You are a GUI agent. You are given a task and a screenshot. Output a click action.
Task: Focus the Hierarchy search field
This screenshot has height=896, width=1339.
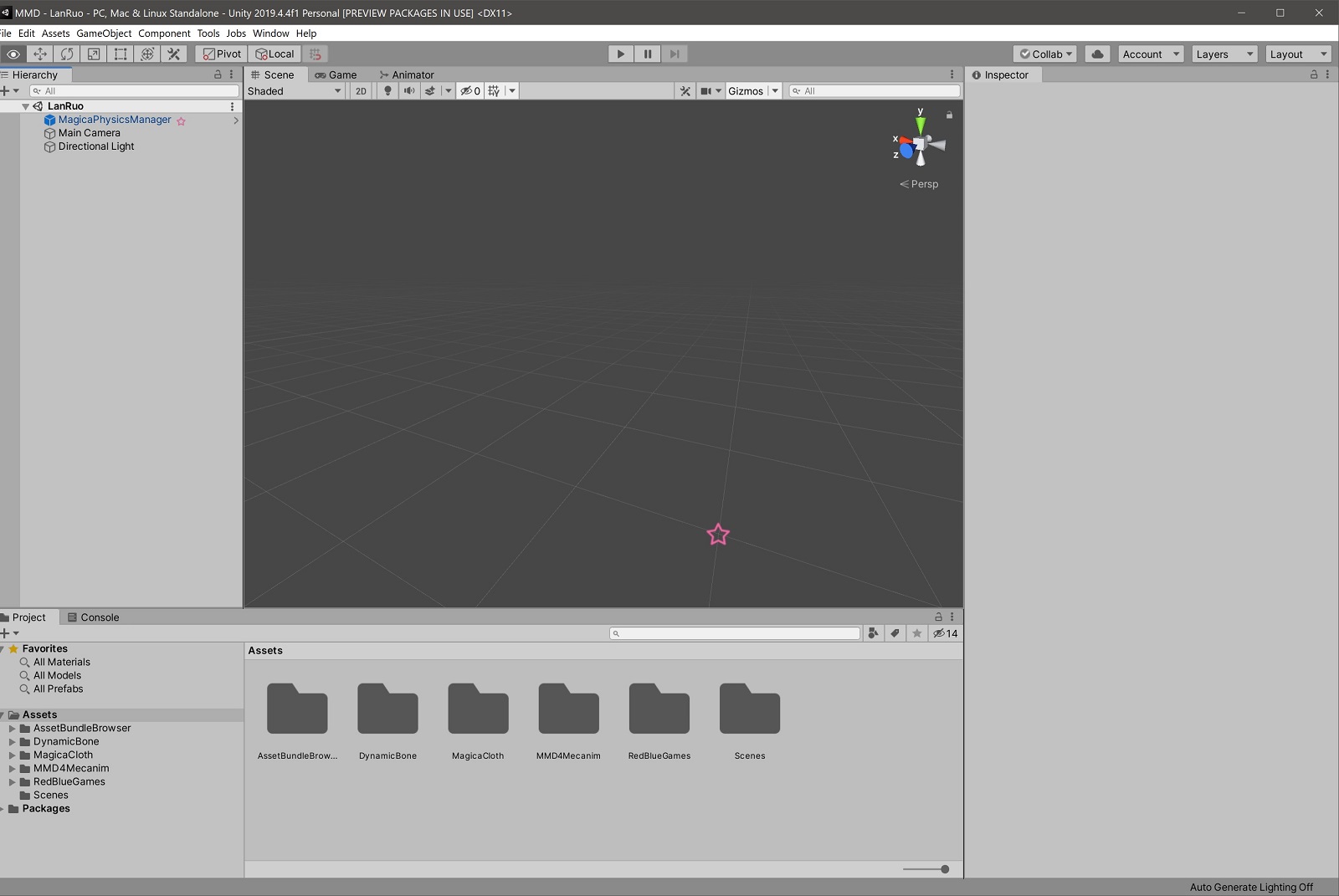tap(134, 90)
